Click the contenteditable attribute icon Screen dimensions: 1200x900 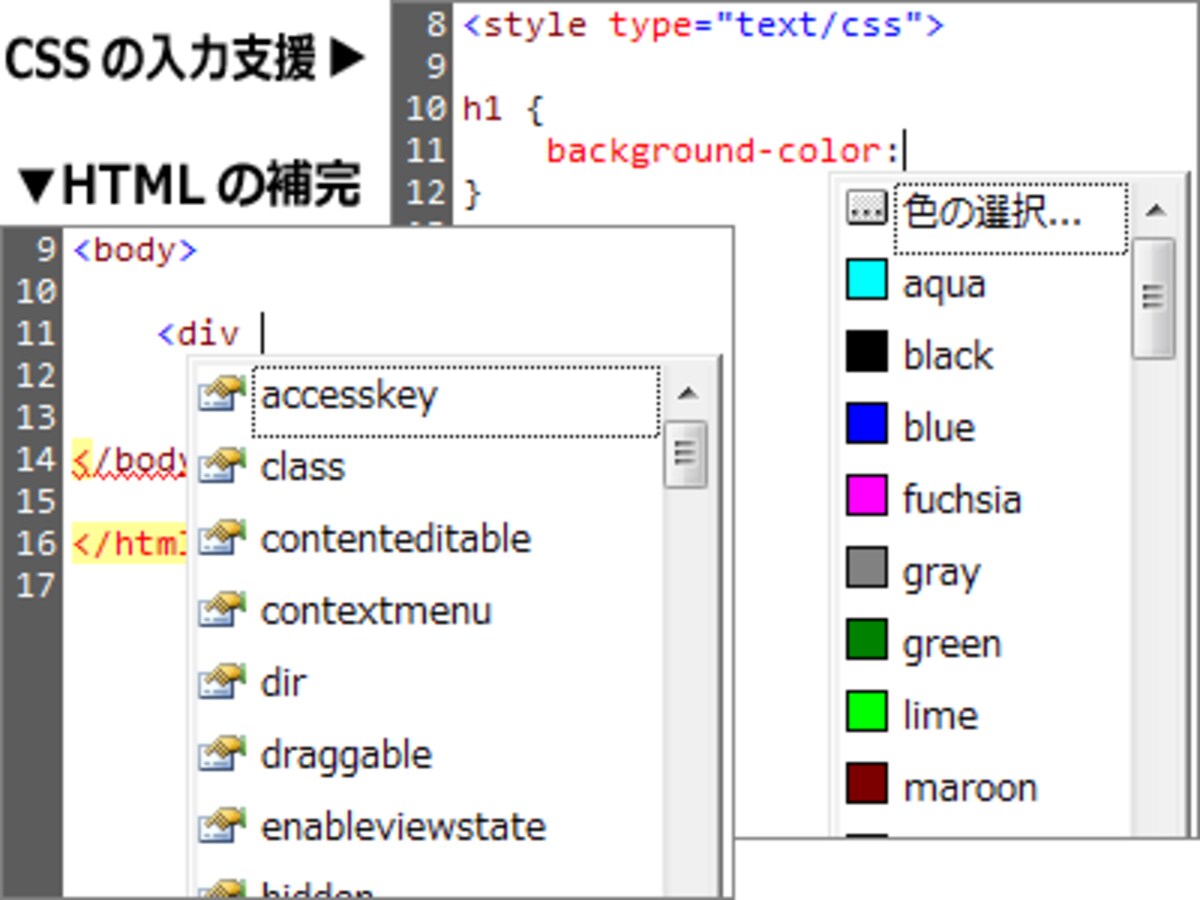pos(222,539)
